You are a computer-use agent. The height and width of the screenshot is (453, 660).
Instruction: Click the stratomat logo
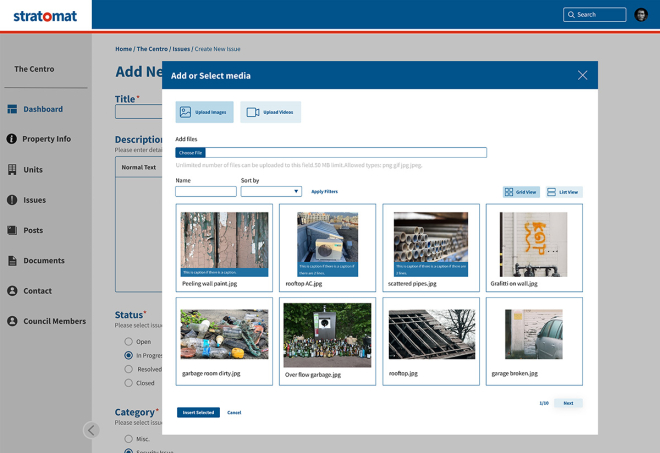(x=45, y=16)
